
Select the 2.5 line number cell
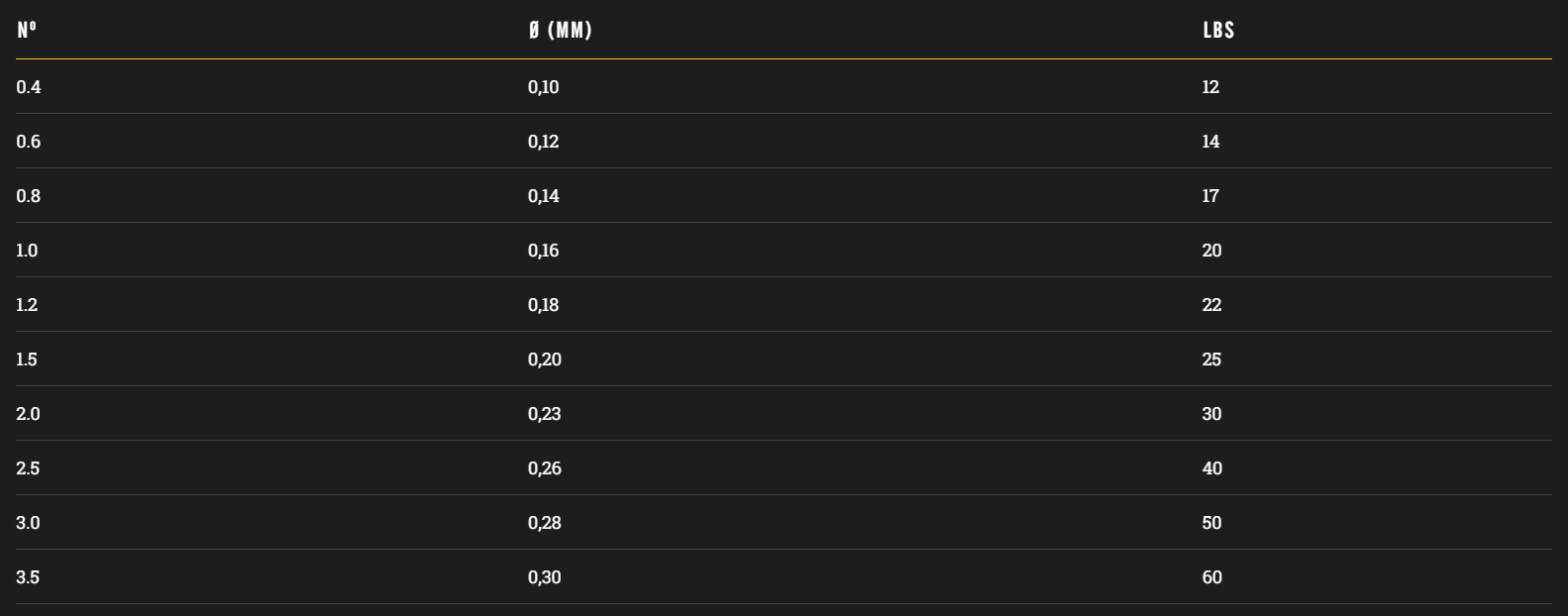coord(28,468)
